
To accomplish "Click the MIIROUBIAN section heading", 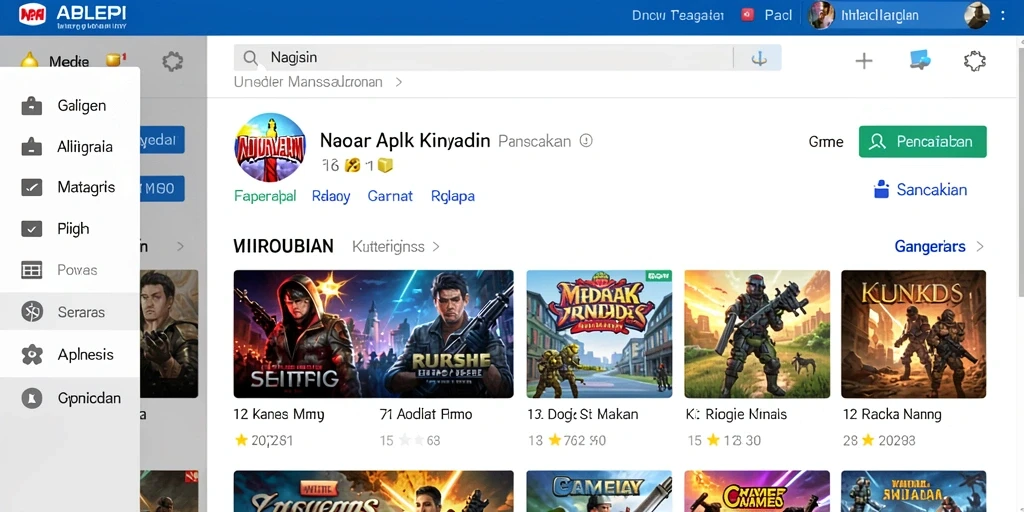I will (283, 246).
